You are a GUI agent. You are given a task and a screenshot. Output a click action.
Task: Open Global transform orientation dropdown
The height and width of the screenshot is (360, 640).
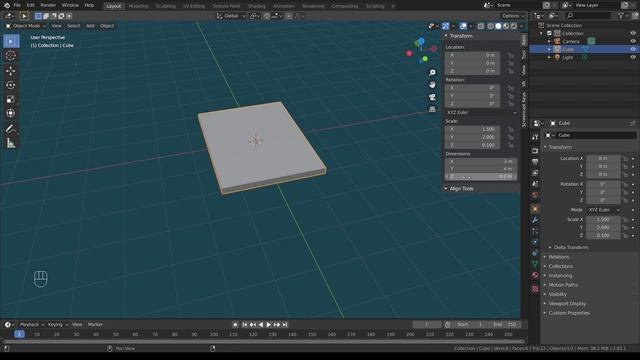pyautogui.click(x=231, y=16)
